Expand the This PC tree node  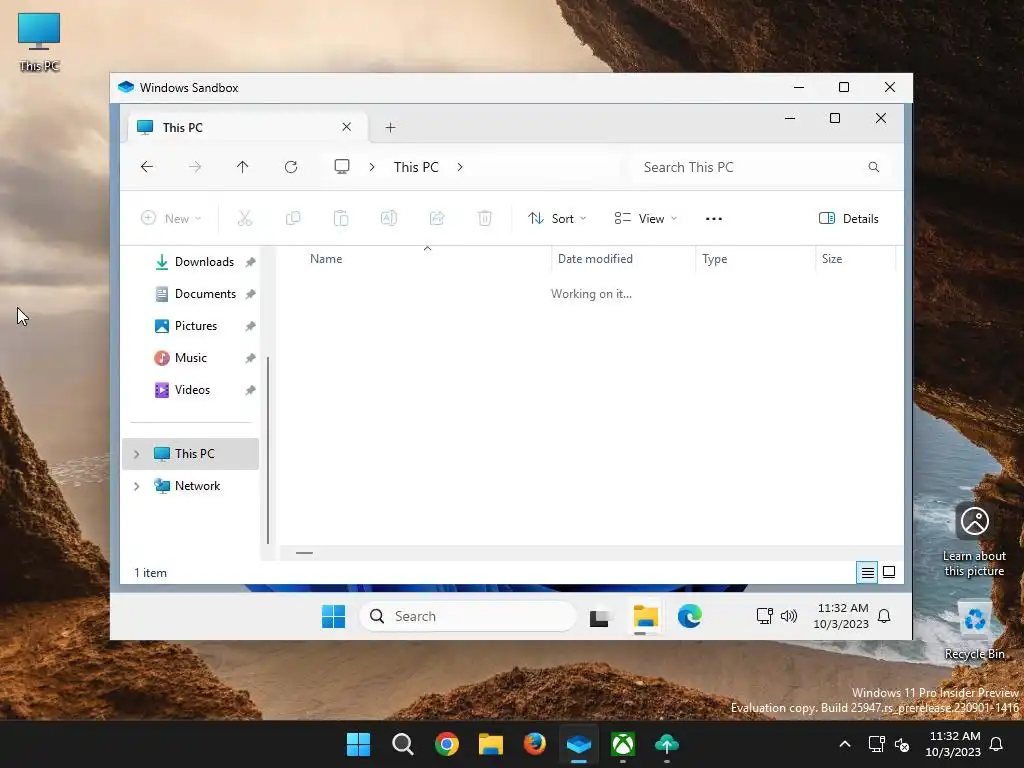(x=136, y=454)
